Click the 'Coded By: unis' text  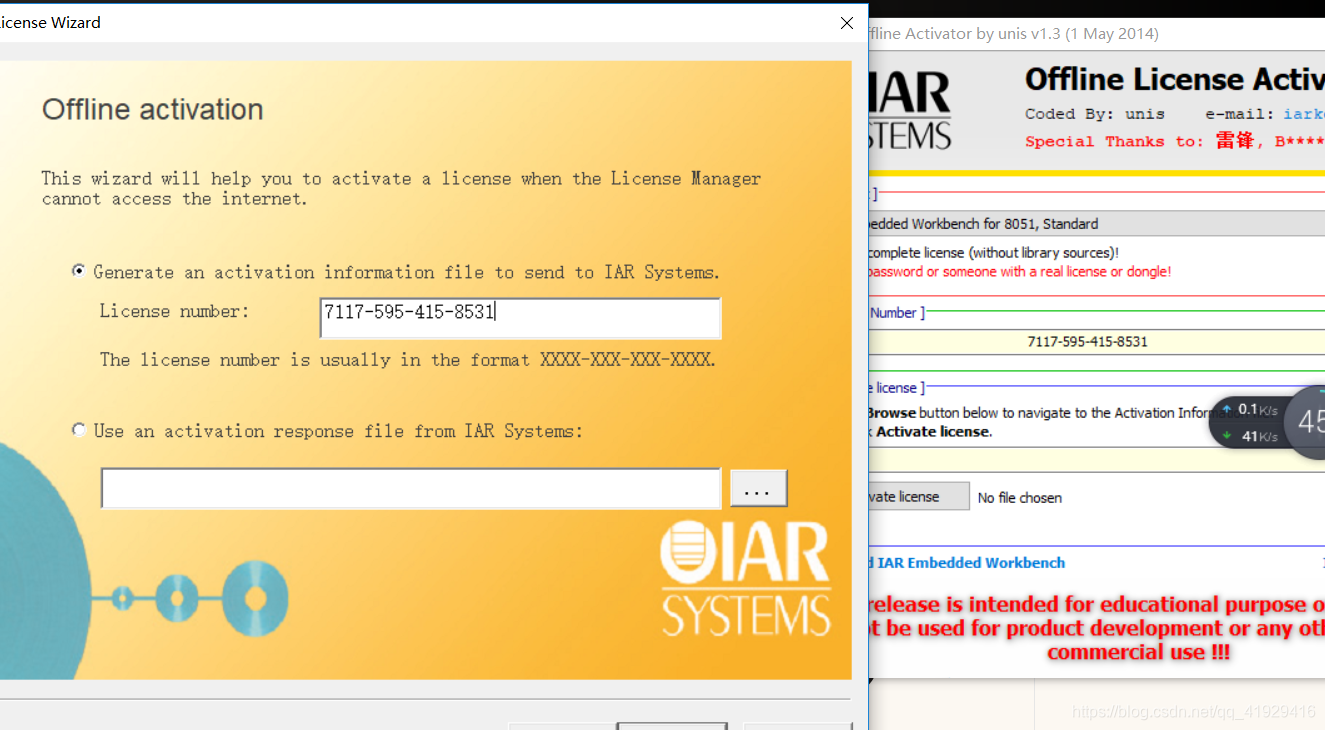coord(1096,114)
